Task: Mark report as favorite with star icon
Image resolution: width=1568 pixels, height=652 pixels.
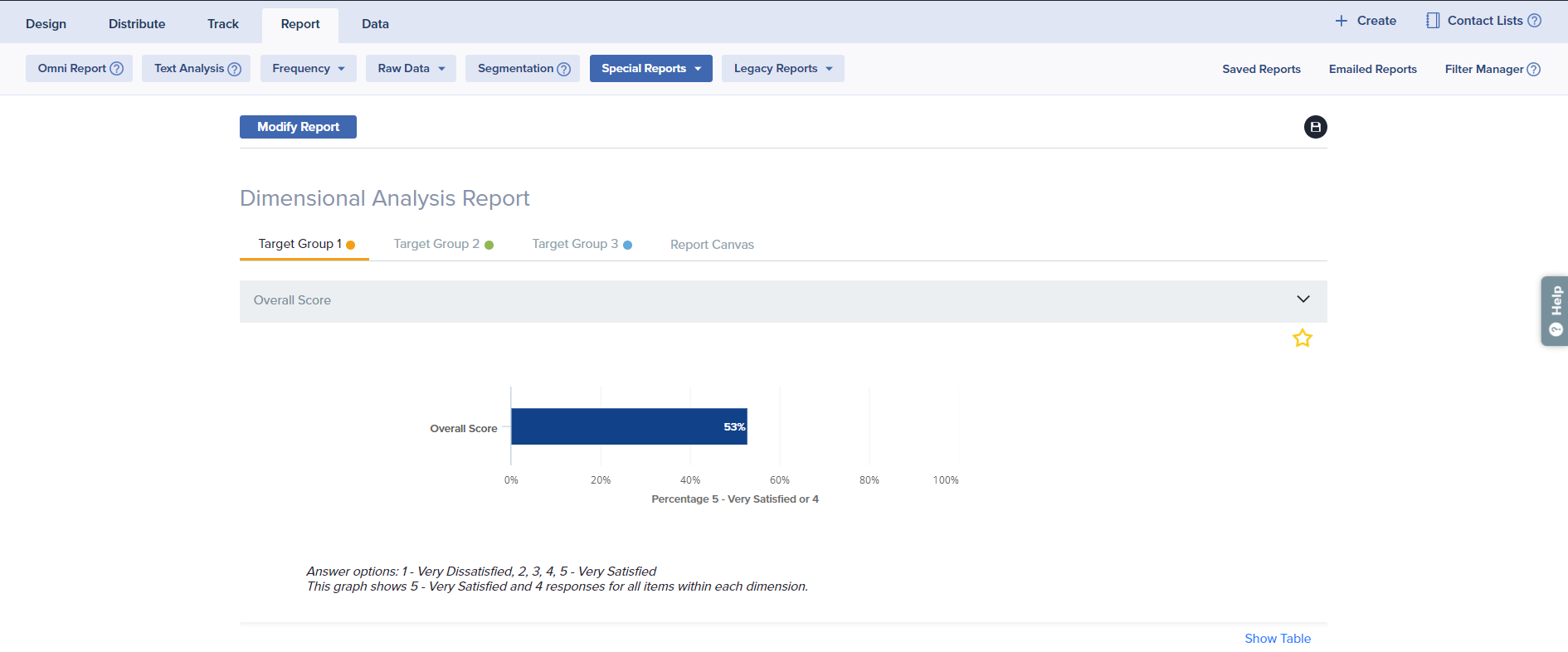Action: point(1302,338)
